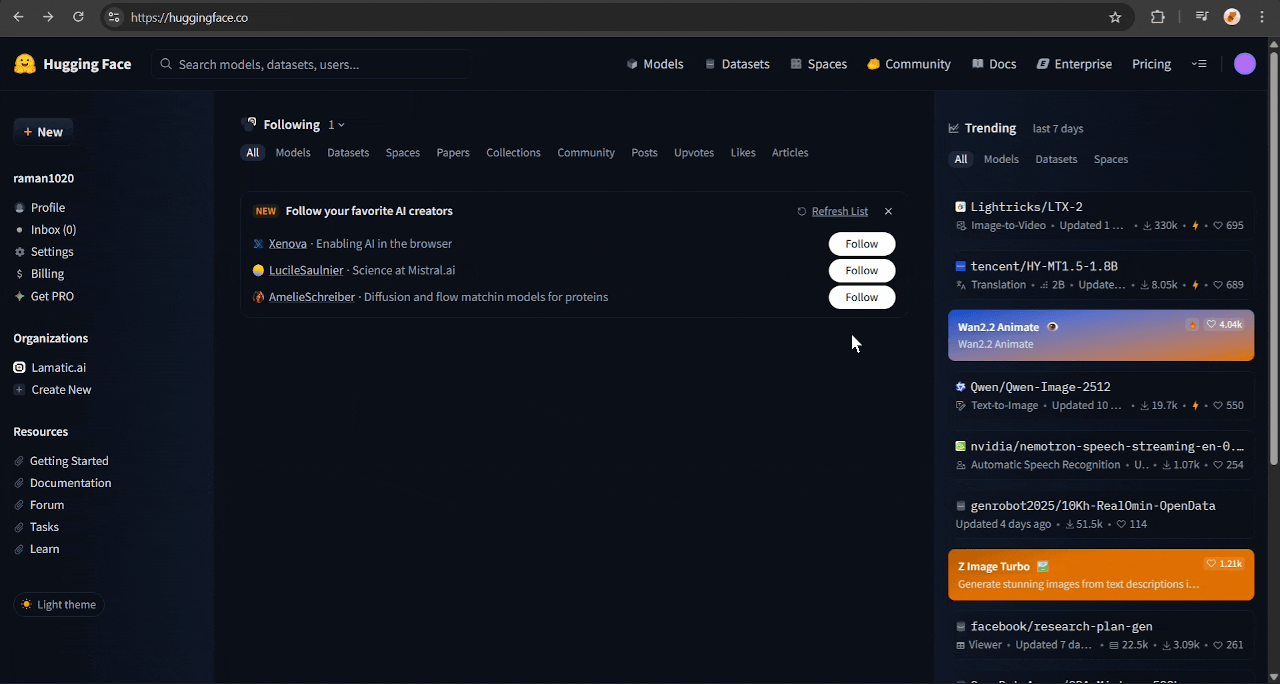Open the browser extensions puzzle icon
This screenshot has width=1280, height=684.
(x=1158, y=17)
